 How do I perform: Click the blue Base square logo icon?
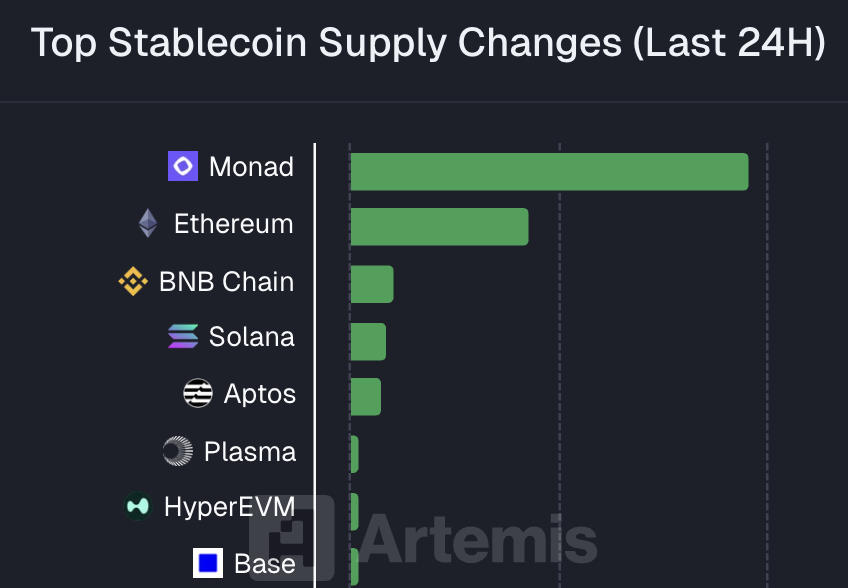point(208,564)
